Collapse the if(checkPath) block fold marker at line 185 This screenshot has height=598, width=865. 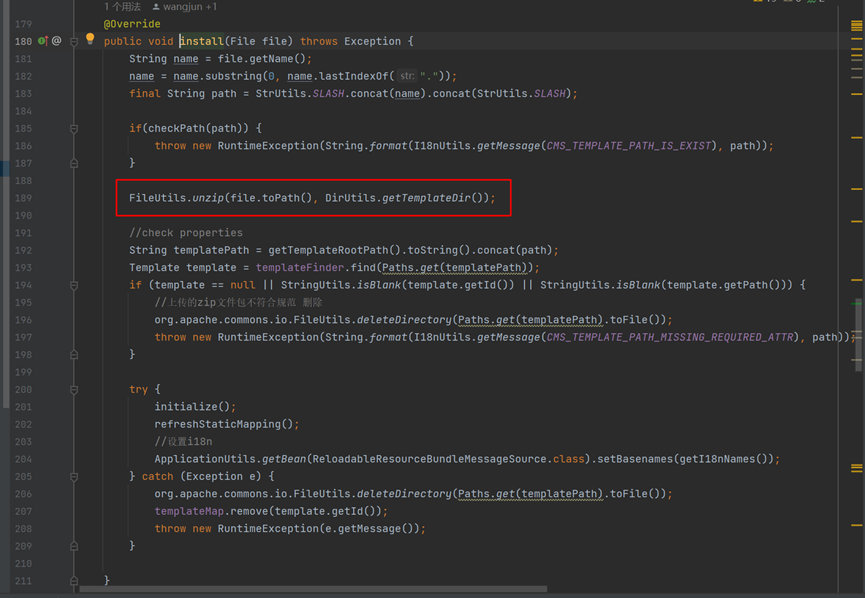(74, 130)
